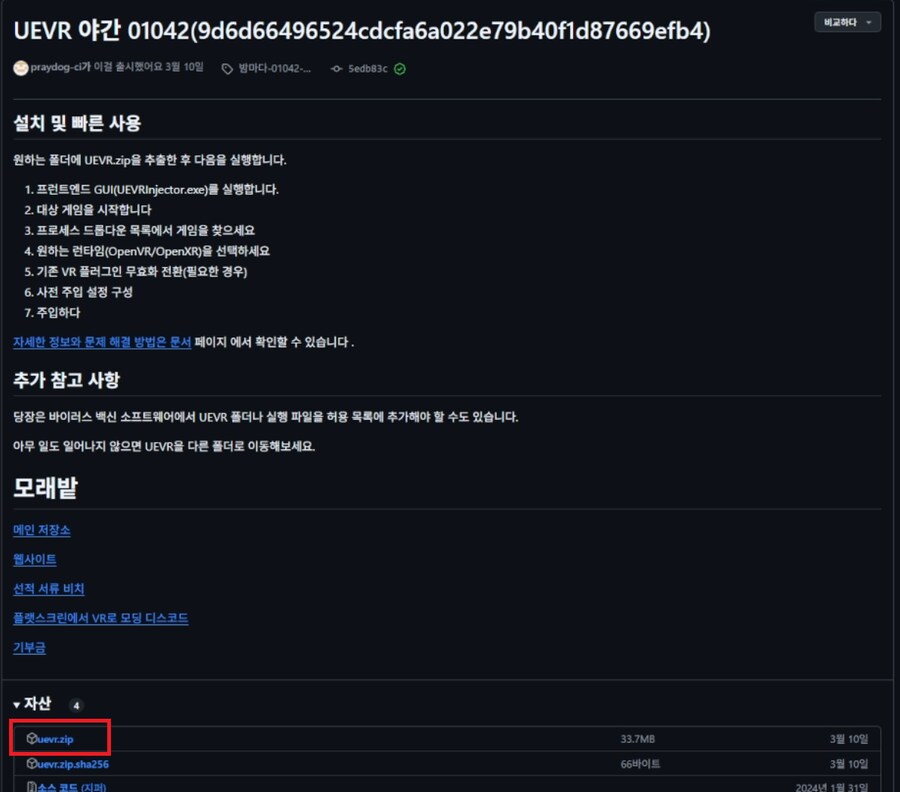This screenshot has height=792, width=900.
Task: Download the uevr.zip.sha256 checksum file
Action: click(x=73, y=764)
